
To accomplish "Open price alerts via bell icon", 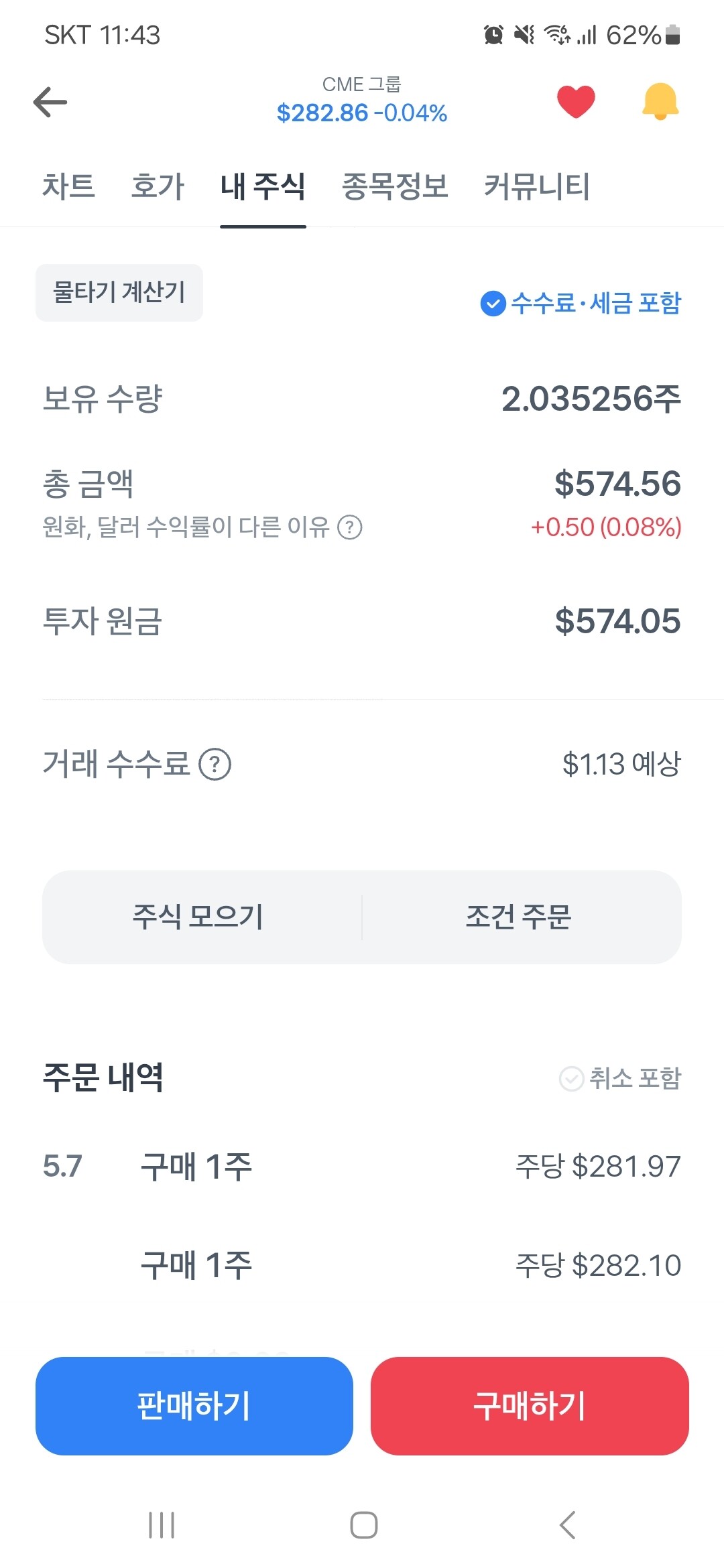I will tap(660, 102).
